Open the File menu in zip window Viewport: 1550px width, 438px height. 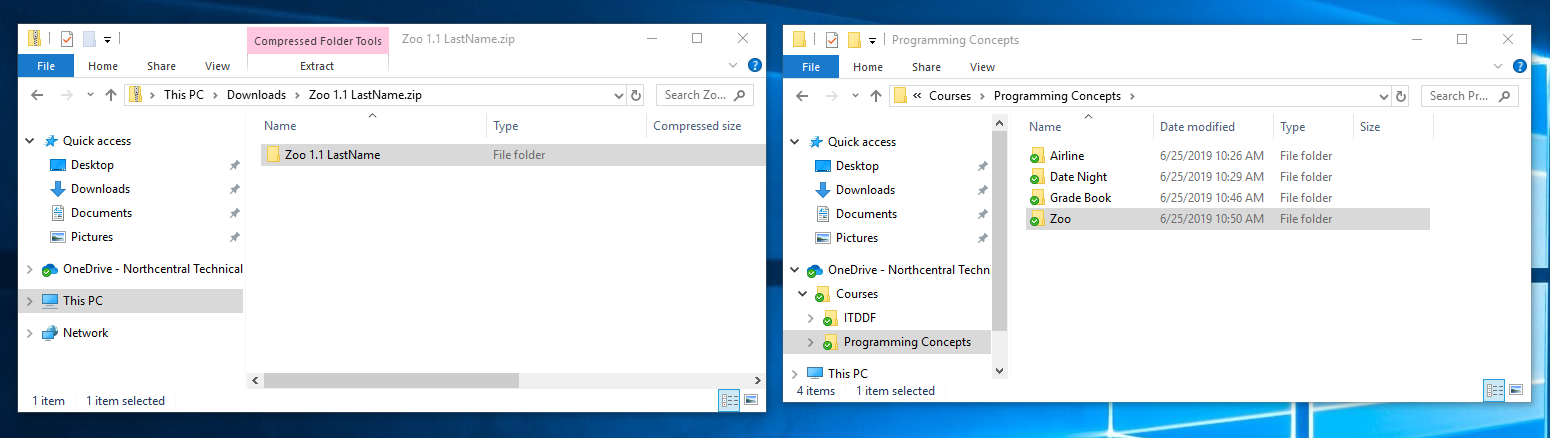click(45, 66)
